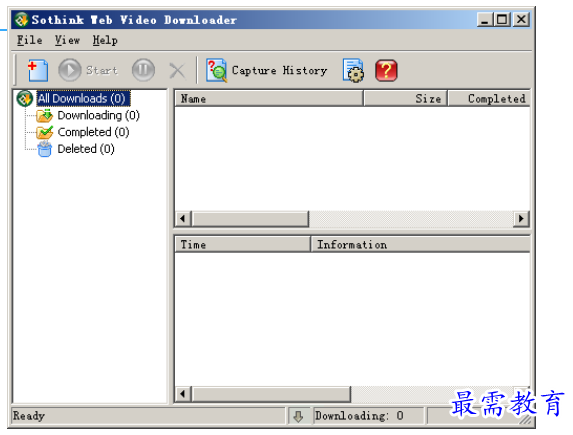This screenshot has width=573, height=435.
Task: Click the All Downloads globe icon
Action: 25,98
